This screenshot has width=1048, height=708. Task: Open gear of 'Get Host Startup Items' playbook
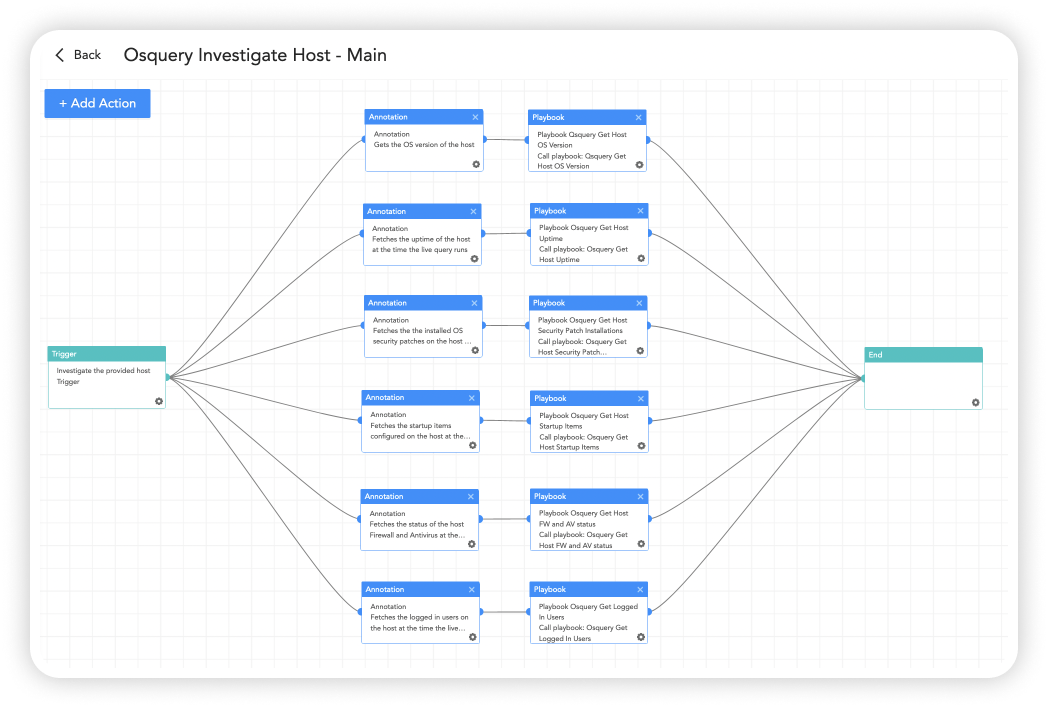(641, 446)
